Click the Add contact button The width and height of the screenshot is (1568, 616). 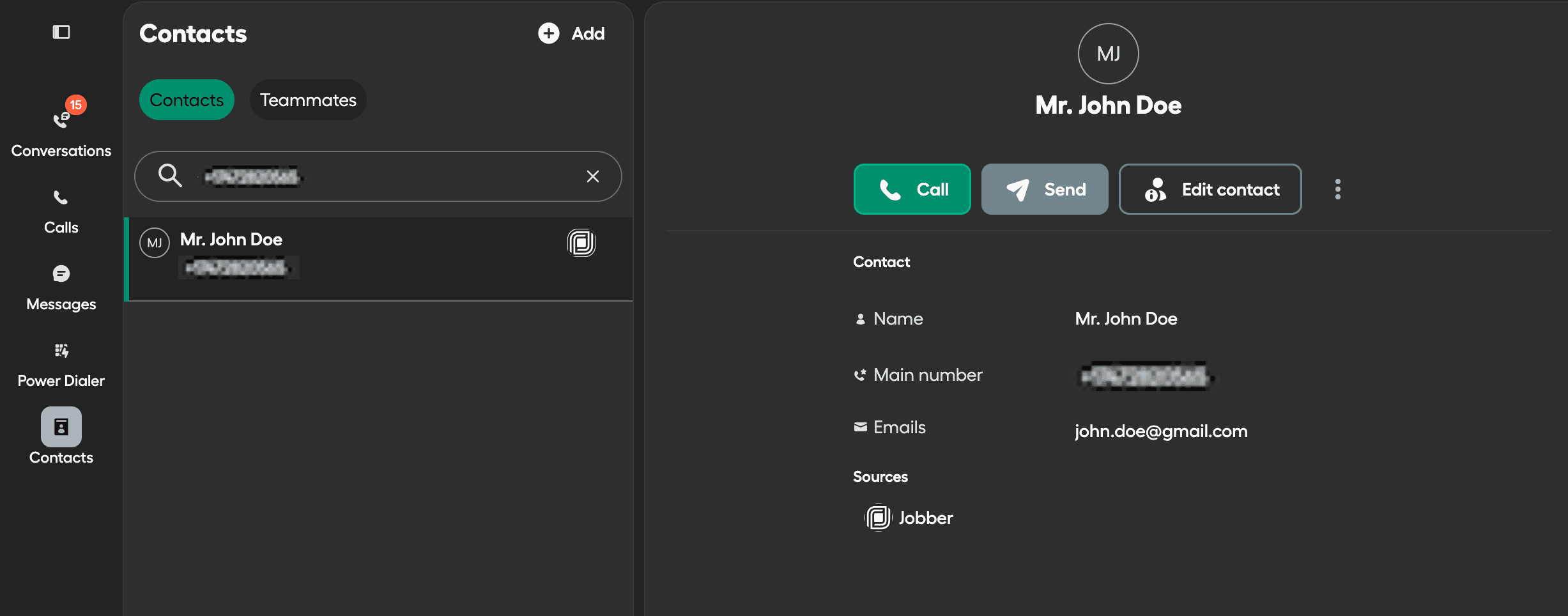571,33
